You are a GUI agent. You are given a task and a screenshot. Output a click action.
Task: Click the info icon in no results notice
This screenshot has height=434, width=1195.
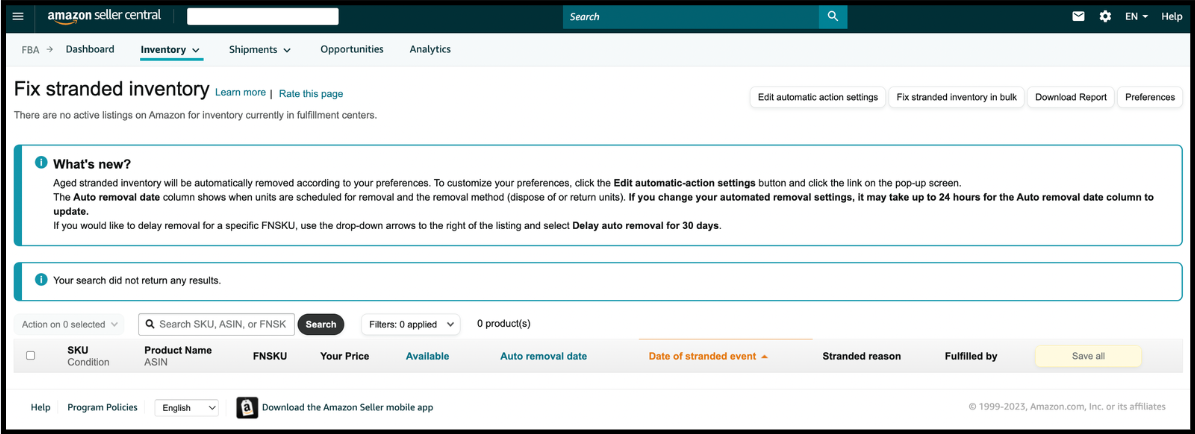[x=41, y=280]
